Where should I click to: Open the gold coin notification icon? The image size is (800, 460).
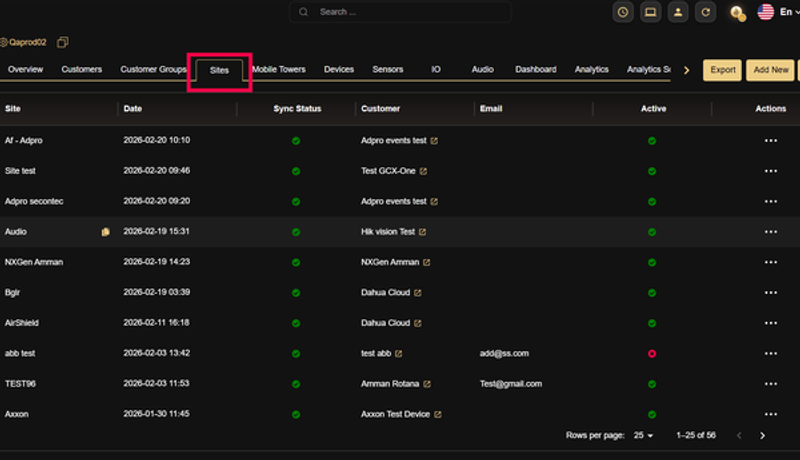(x=737, y=13)
